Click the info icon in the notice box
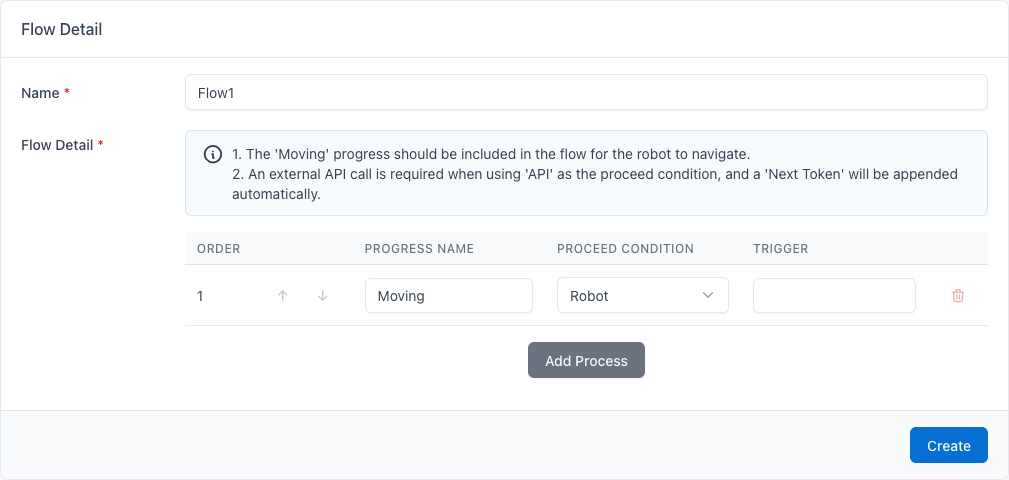 (x=213, y=154)
